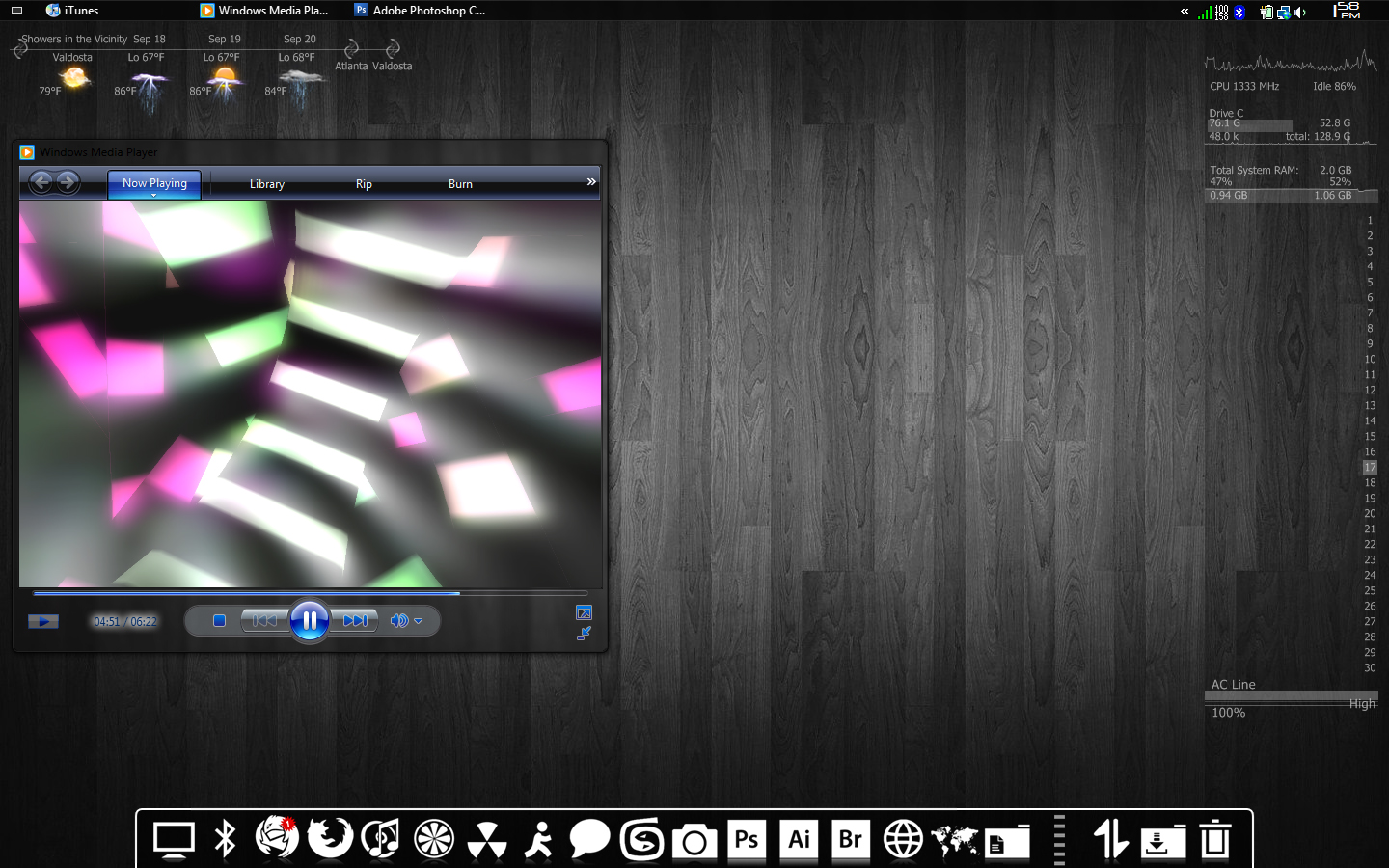The width and height of the screenshot is (1389, 868).
Task: Open the top-left taskbar menu icon
Action: point(16,11)
